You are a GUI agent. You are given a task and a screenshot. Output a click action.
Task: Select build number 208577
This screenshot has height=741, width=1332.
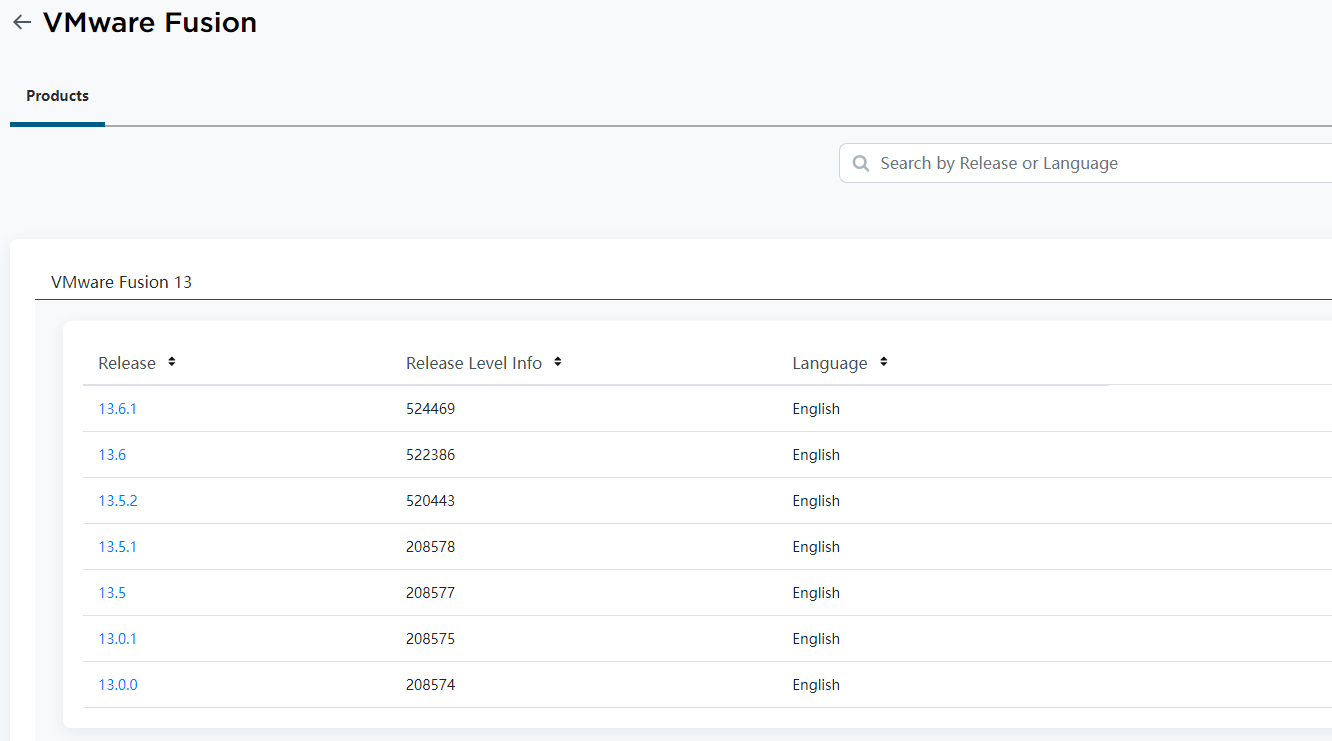pos(430,593)
